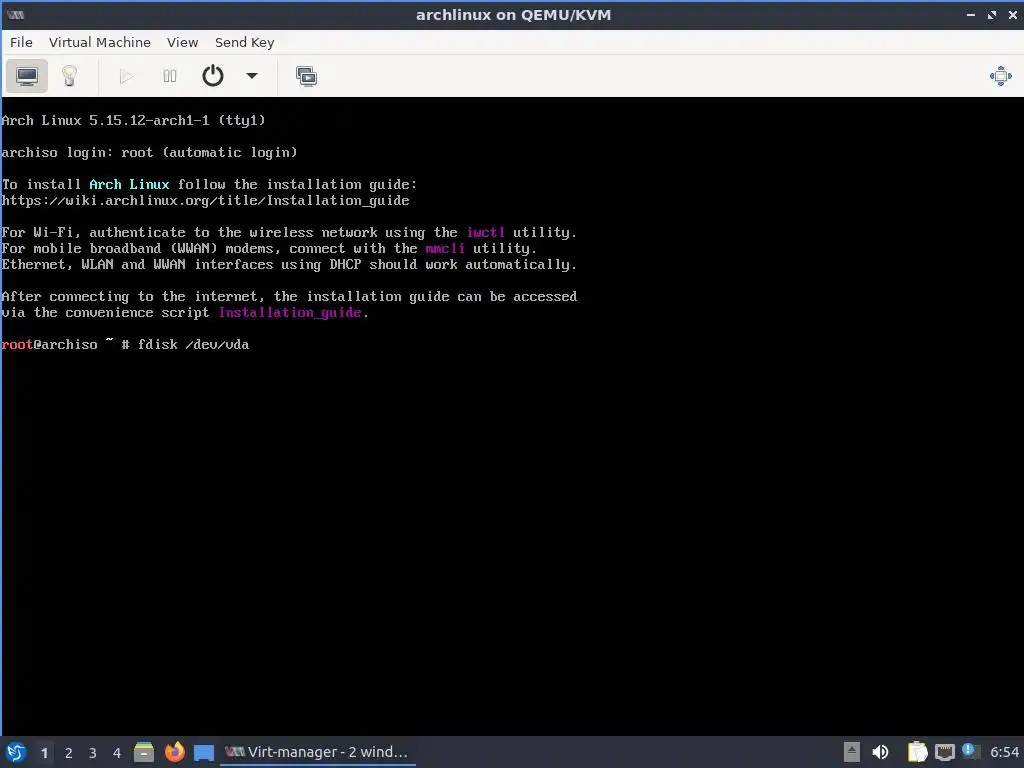This screenshot has height=768, width=1024.
Task: Click the Installation_guide script name text
Action: pyautogui.click(x=290, y=313)
